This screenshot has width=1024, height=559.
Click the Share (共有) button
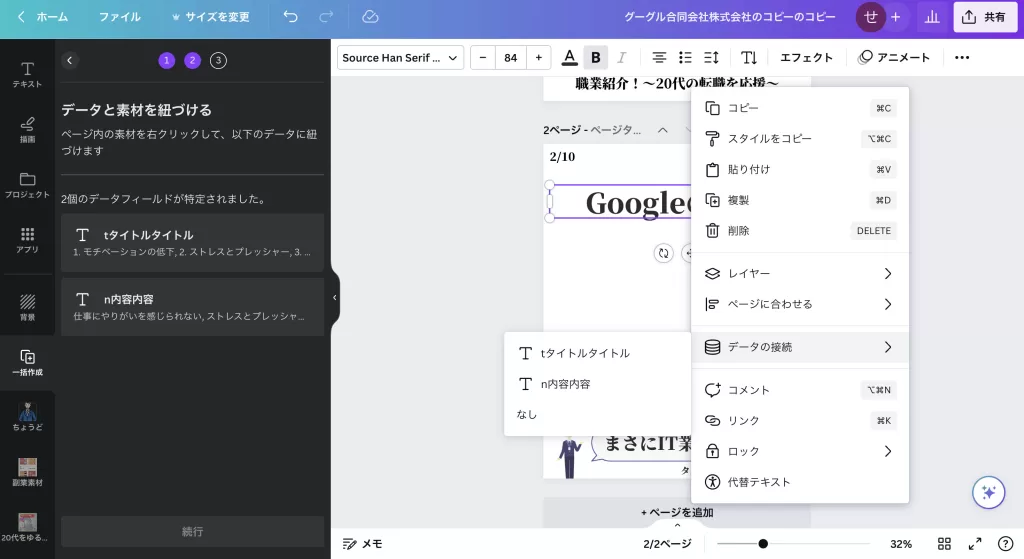pos(985,17)
